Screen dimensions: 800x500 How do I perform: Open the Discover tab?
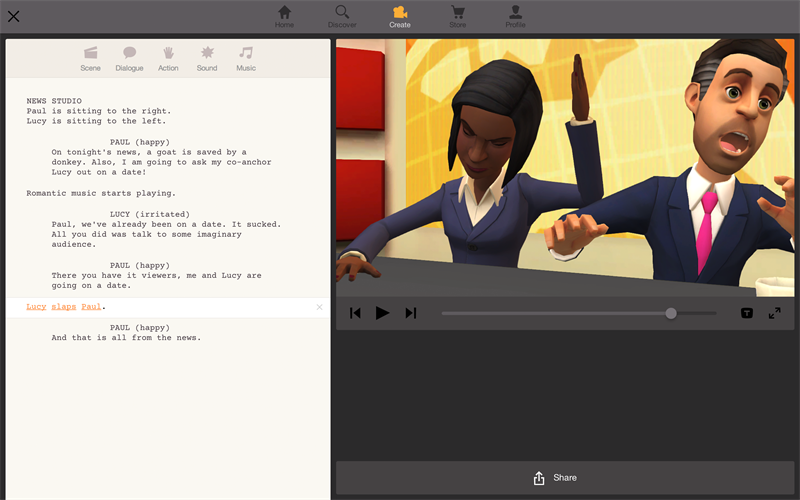tap(342, 16)
